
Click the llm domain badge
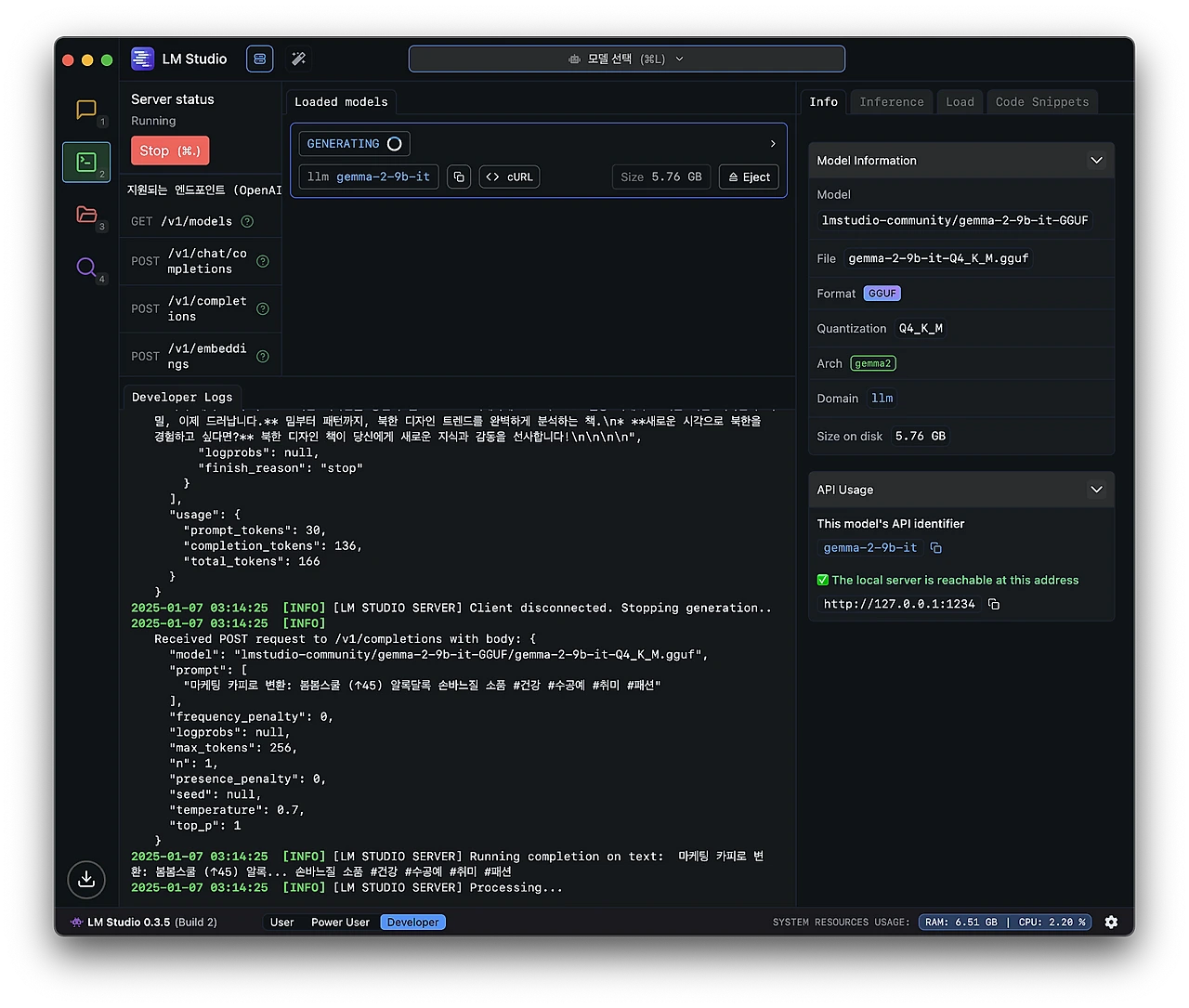click(882, 399)
